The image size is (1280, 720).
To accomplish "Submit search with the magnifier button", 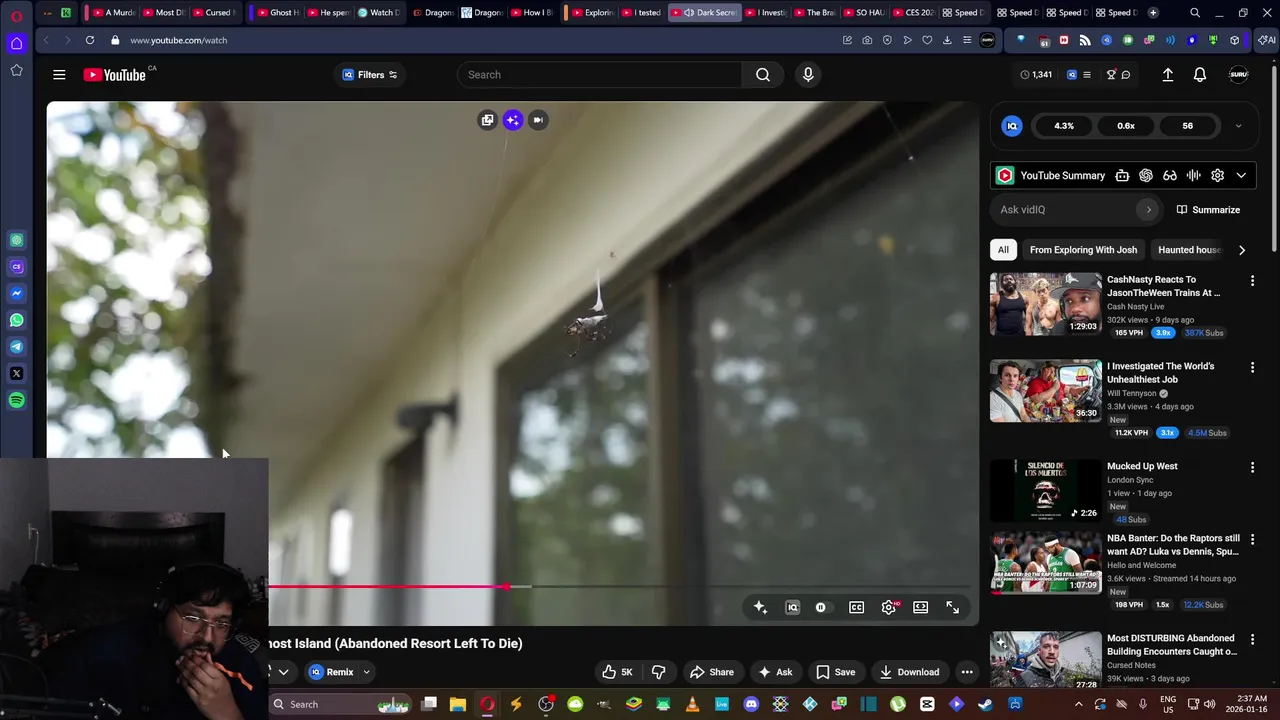I will click(763, 75).
